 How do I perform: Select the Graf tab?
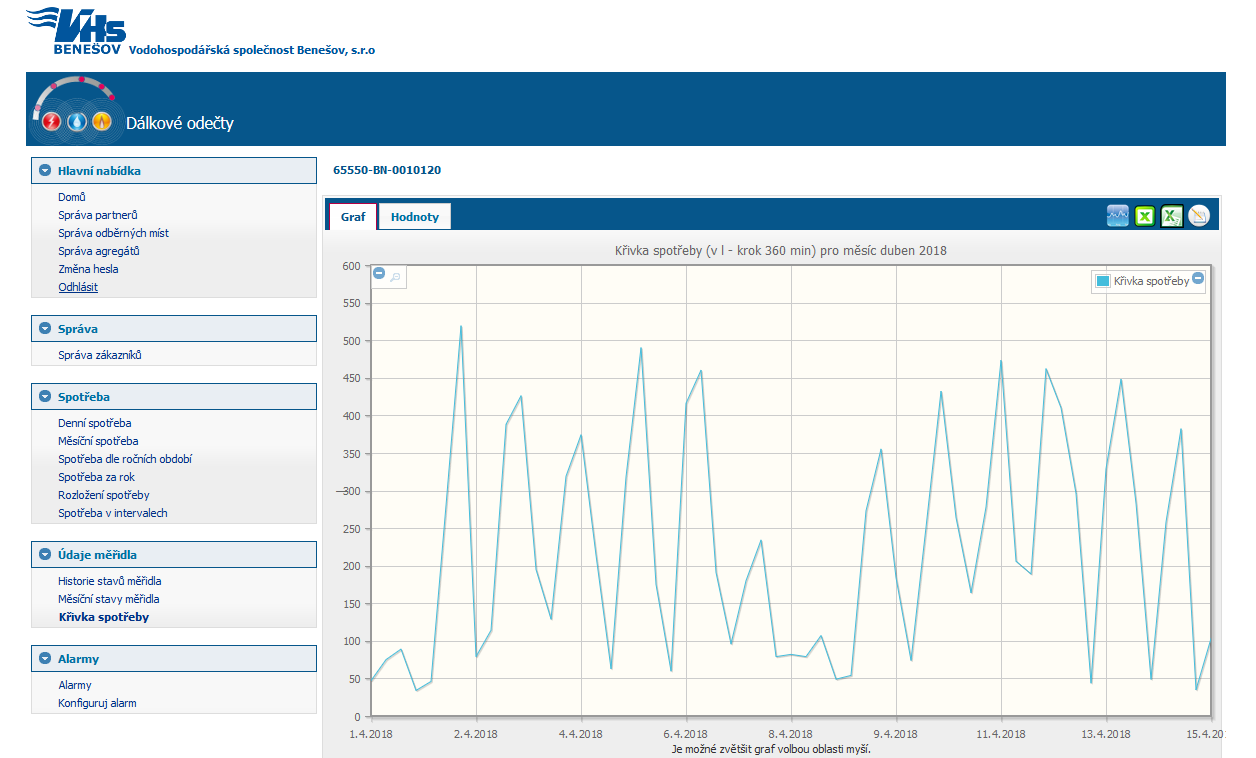click(352, 217)
